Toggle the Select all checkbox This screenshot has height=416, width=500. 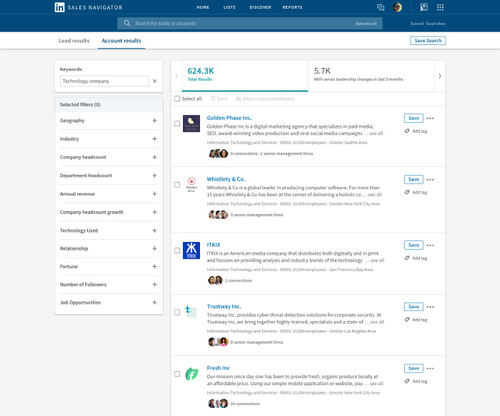(x=177, y=98)
